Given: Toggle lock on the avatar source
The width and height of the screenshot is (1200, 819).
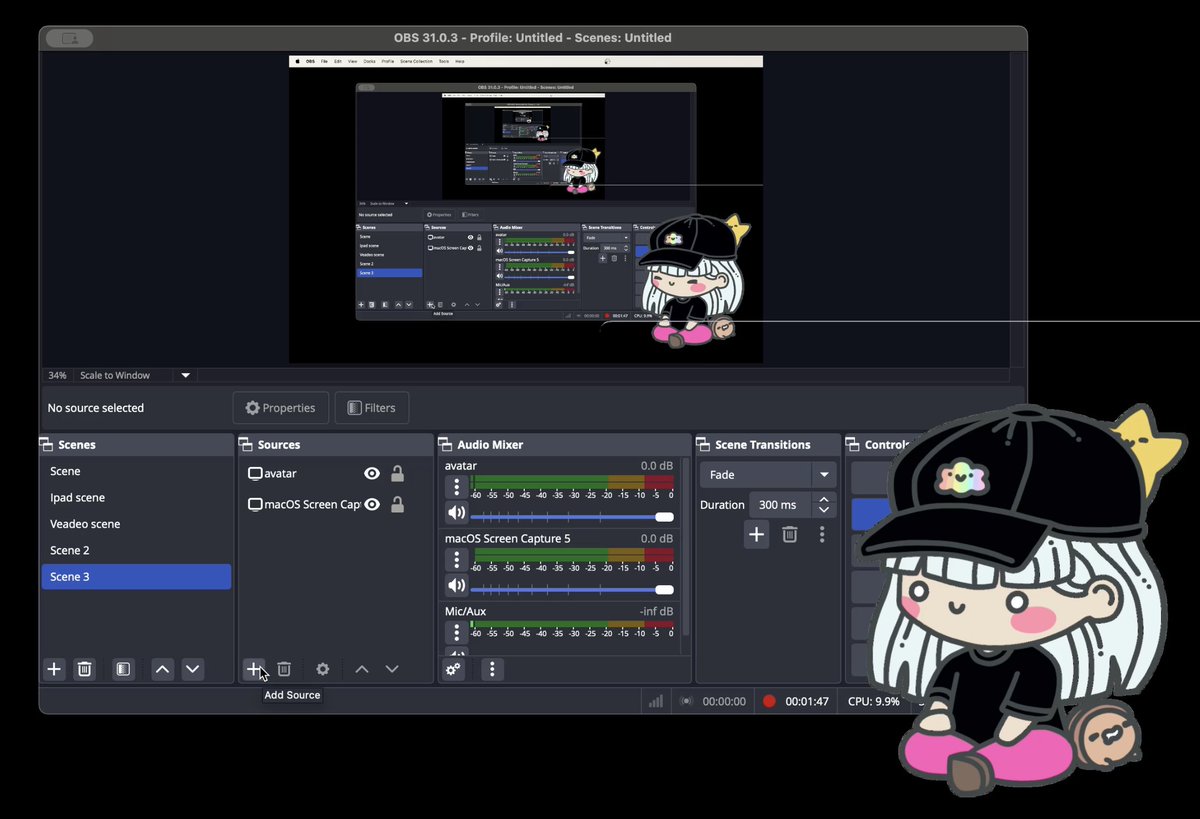Looking at the screenshot, I should coord(397,474).
